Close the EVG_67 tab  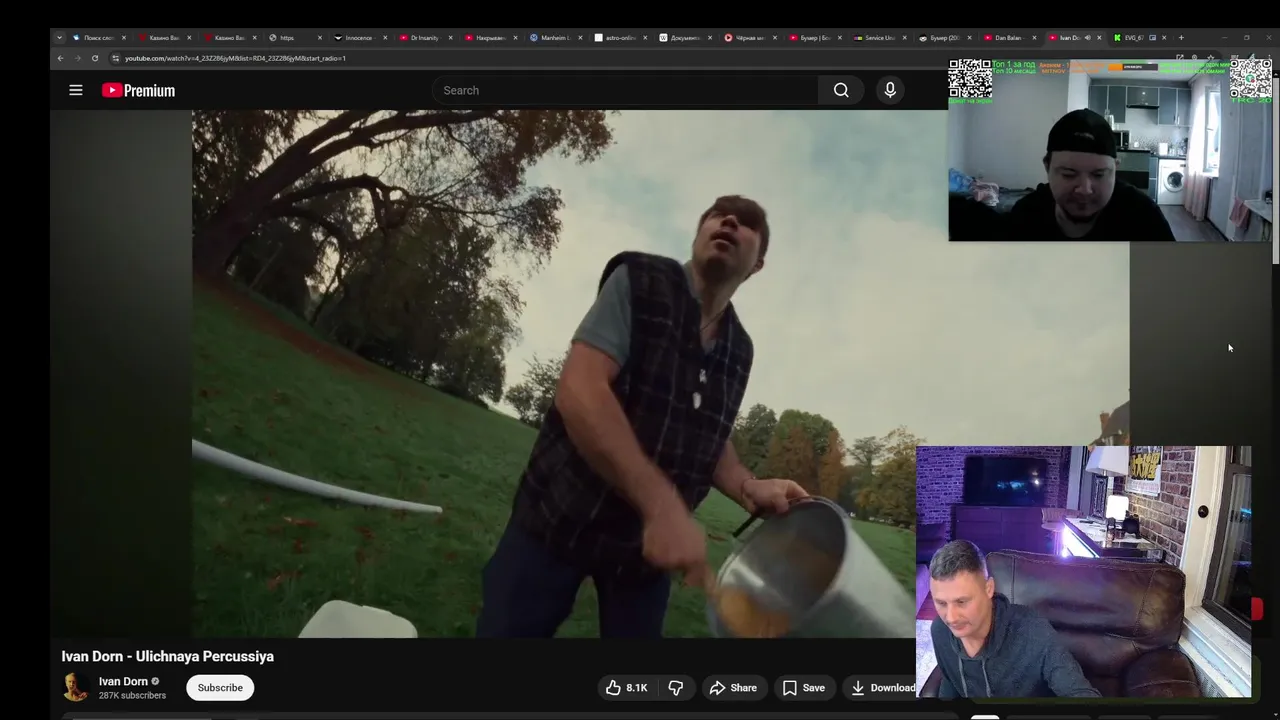(x=1164, y=38)
